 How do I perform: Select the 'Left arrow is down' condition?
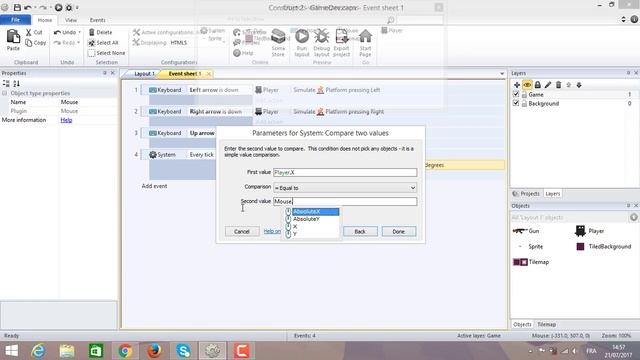(x=214, y=90)
